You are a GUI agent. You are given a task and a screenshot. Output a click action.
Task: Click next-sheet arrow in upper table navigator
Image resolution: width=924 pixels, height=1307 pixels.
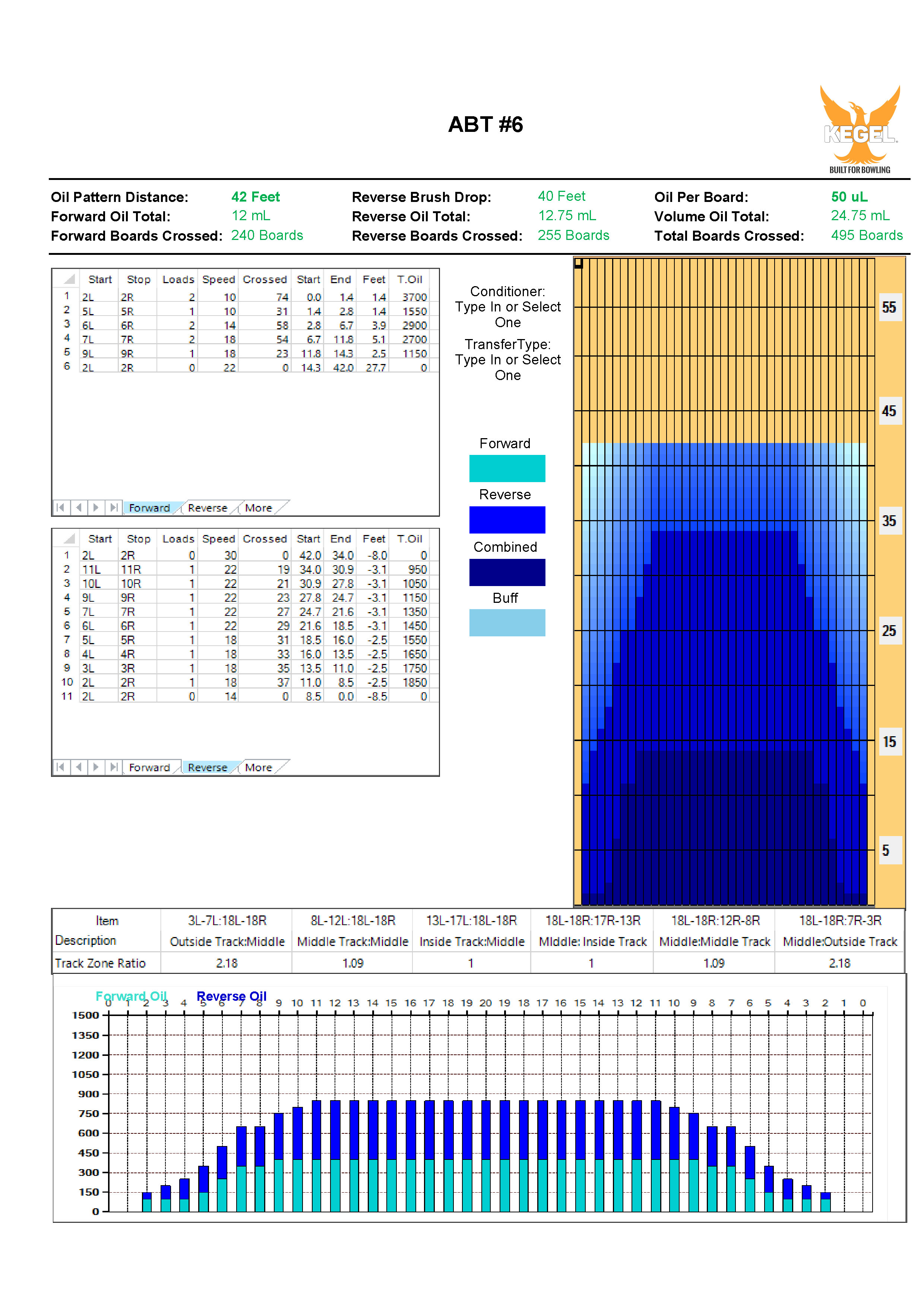pos(96,507)
